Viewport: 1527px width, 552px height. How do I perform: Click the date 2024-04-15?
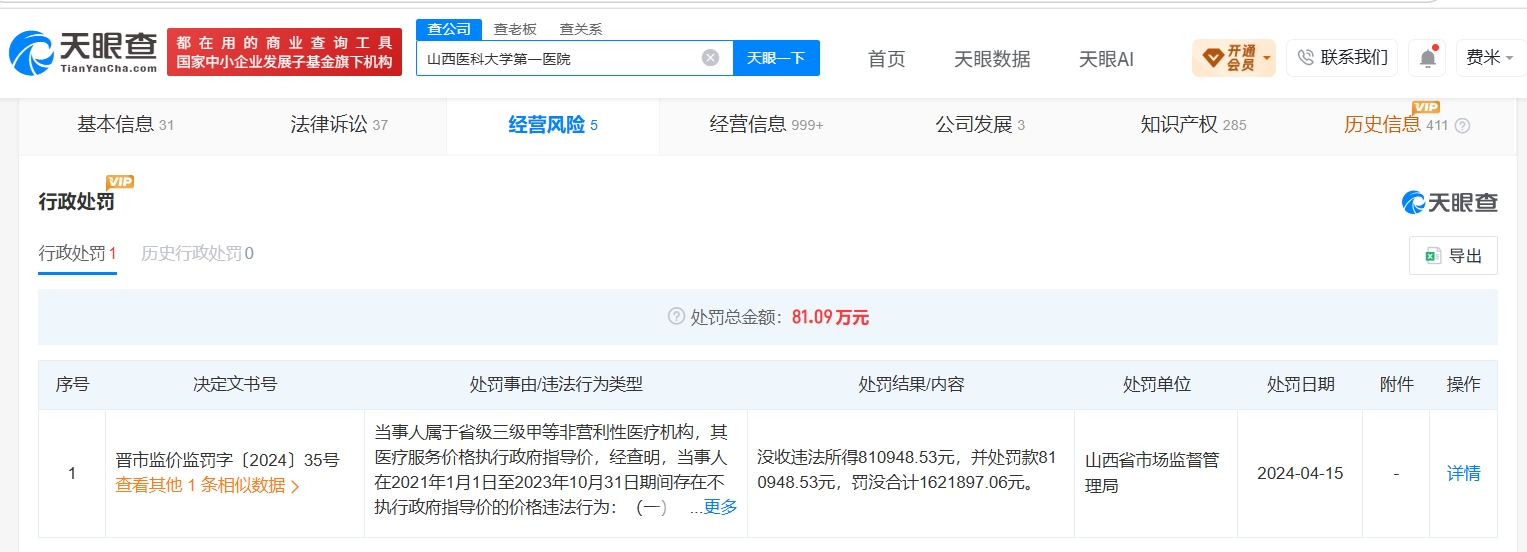[x=1300, y=474]
